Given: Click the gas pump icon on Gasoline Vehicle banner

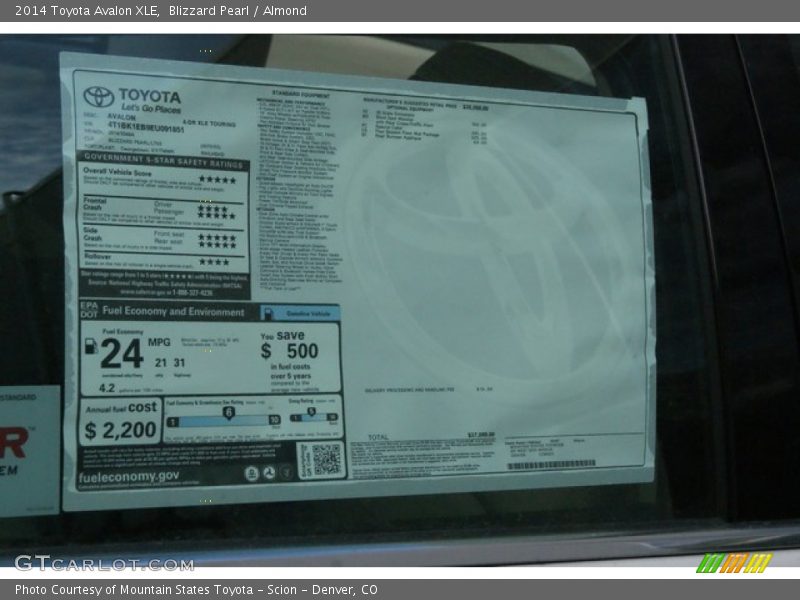Looking at the screenshot, I should pyautogui.click(x=269, y=314).
